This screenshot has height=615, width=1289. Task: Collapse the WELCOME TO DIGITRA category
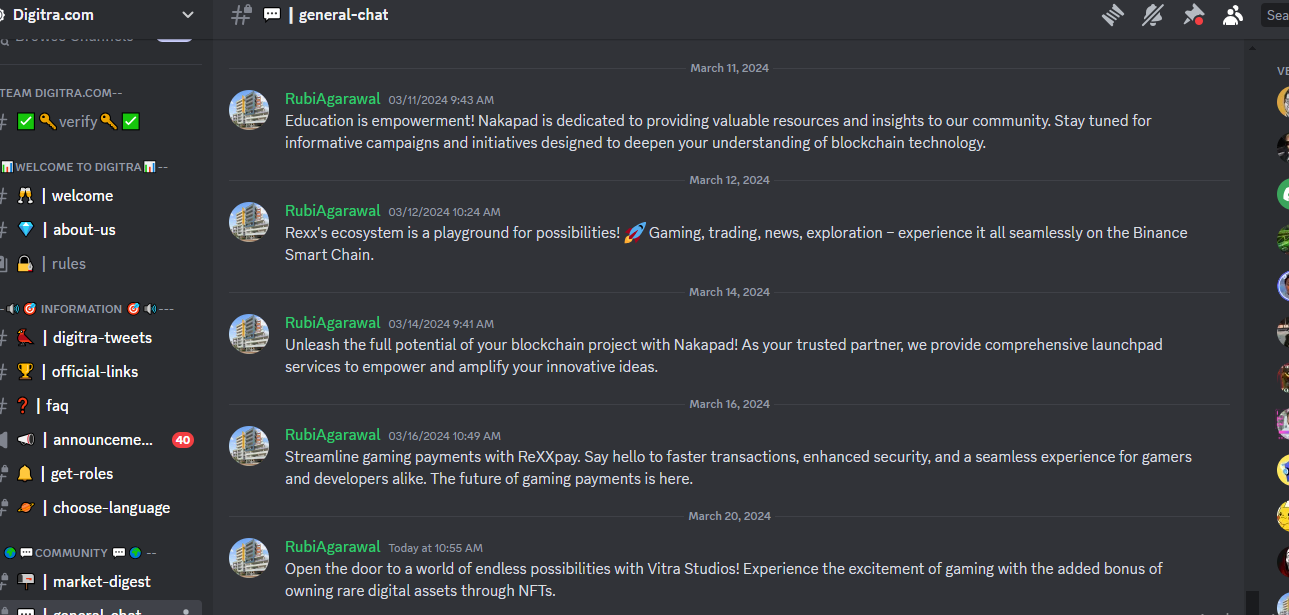pyautogui.click(x=85, y=167)
